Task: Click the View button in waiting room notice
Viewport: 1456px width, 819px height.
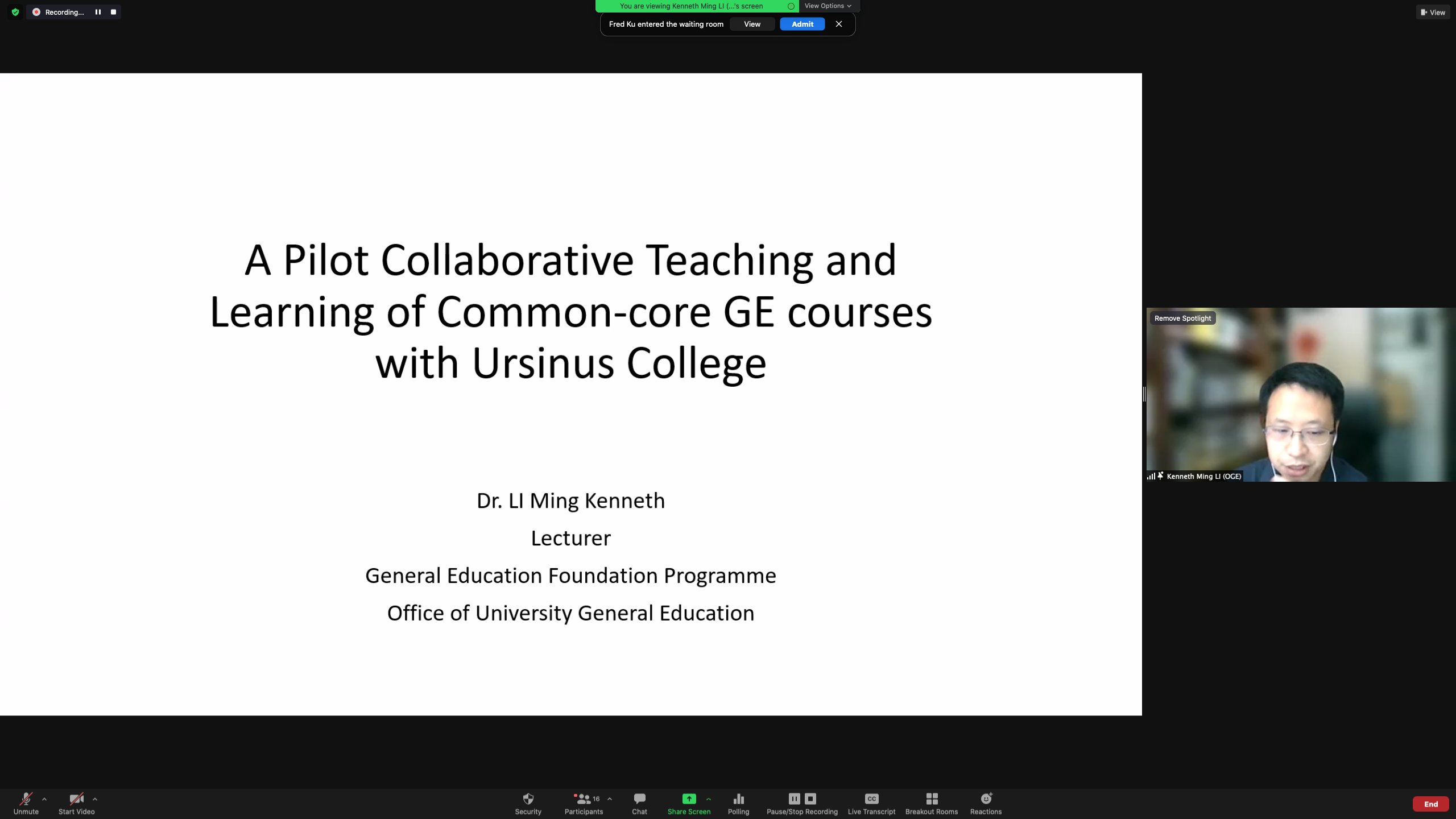Action: [752, 24]
